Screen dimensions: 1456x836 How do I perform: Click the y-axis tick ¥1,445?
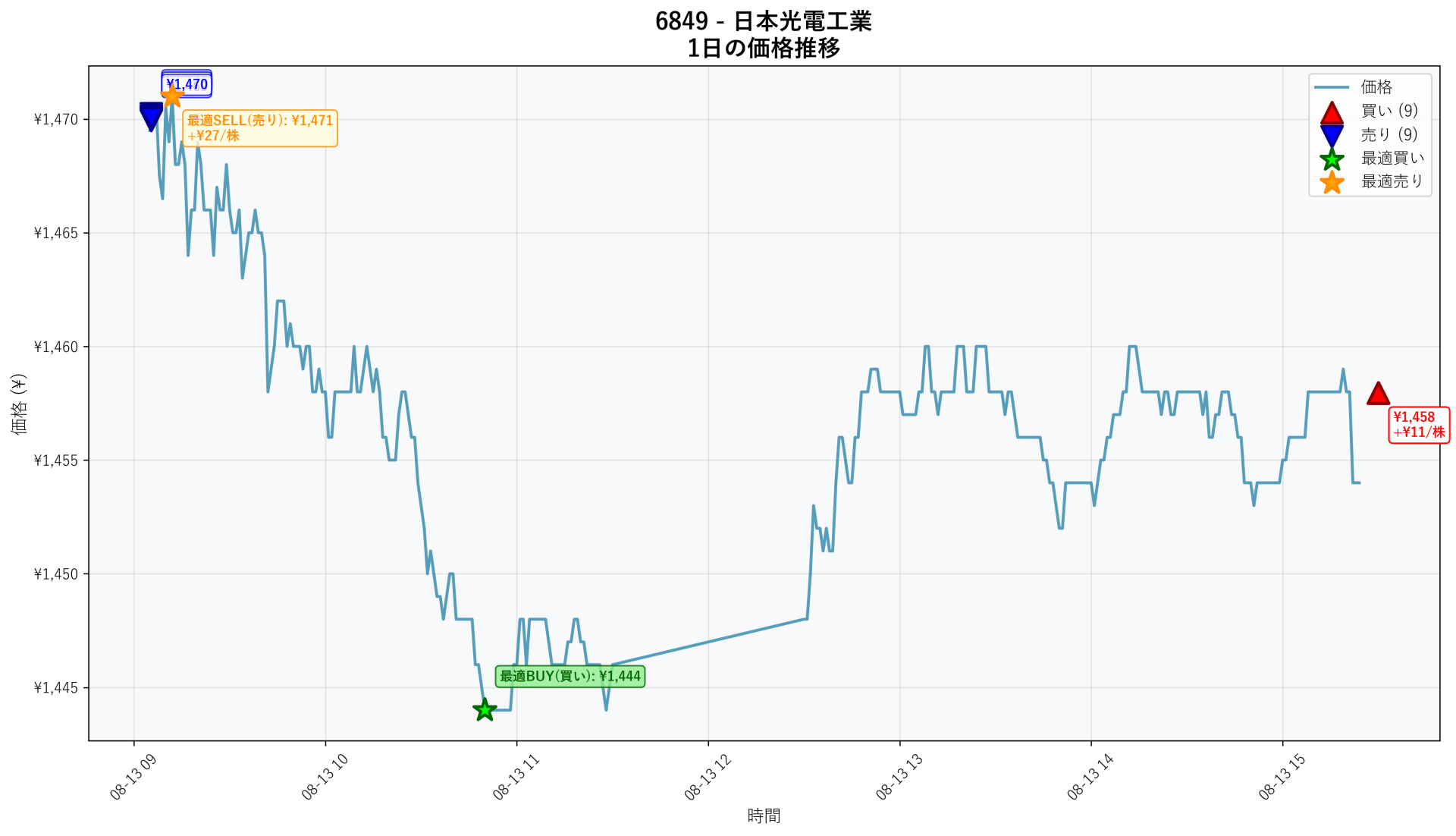tap(56, 688)
